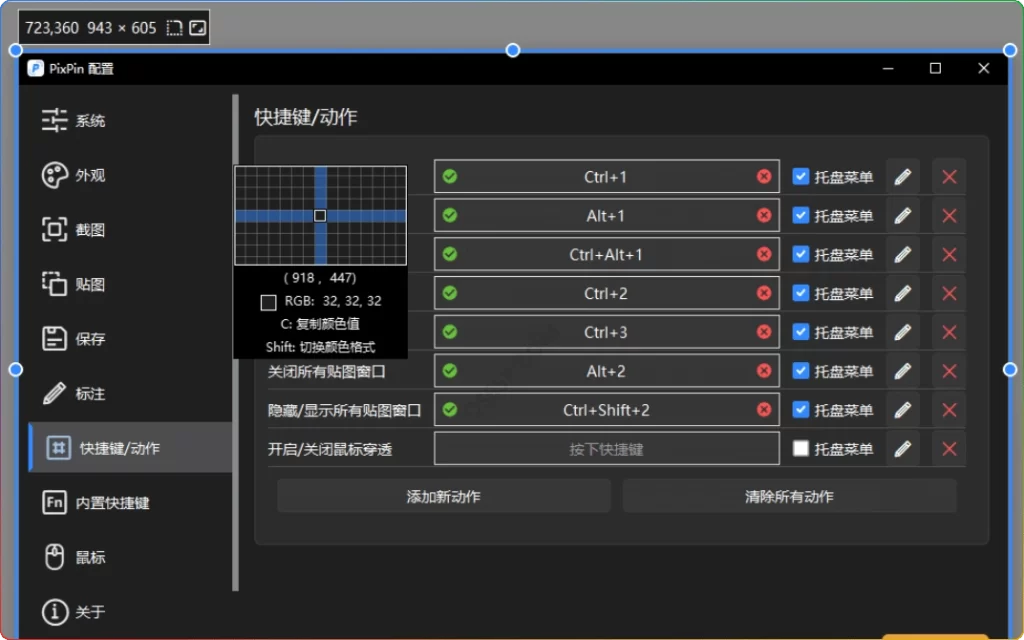
Task: Click the 按下快捷键 input field
Action: 606,448
